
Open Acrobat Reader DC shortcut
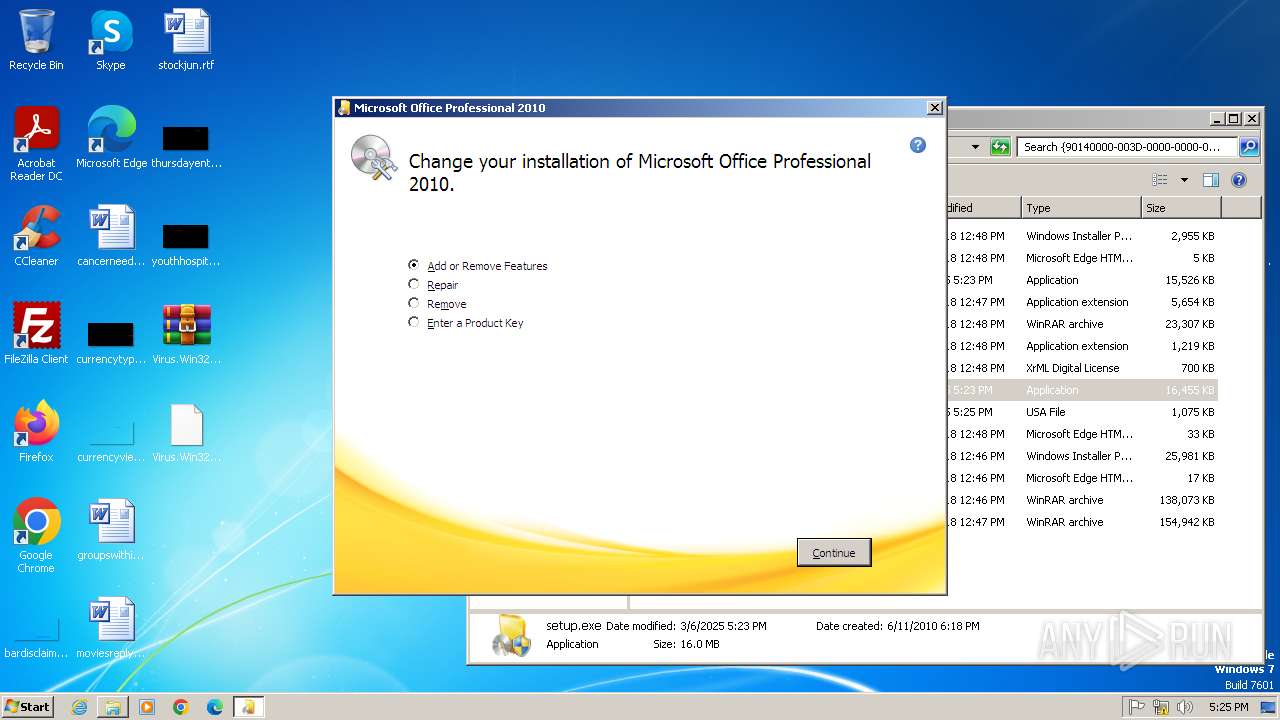pos(36,145)
